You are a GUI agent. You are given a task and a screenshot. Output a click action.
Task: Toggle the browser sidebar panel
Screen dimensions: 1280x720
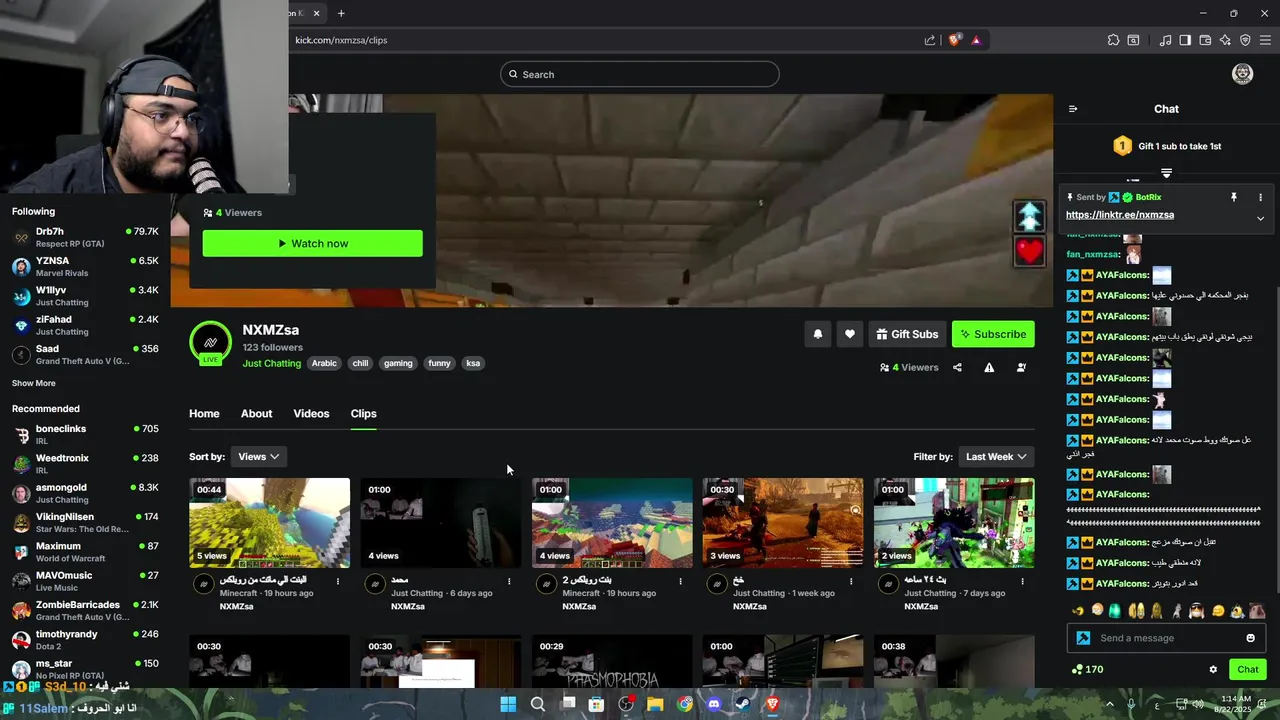(1185, 40)
